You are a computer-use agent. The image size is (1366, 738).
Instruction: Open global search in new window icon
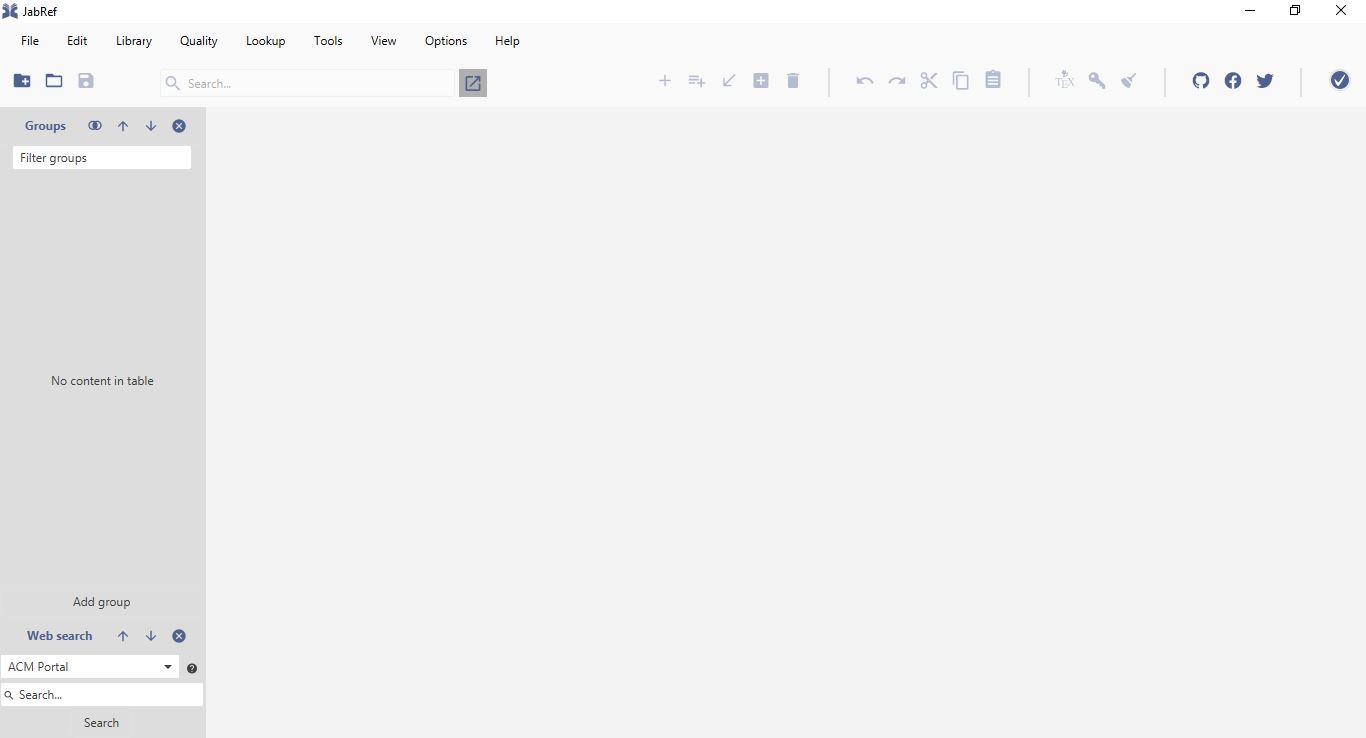point(473,83)
